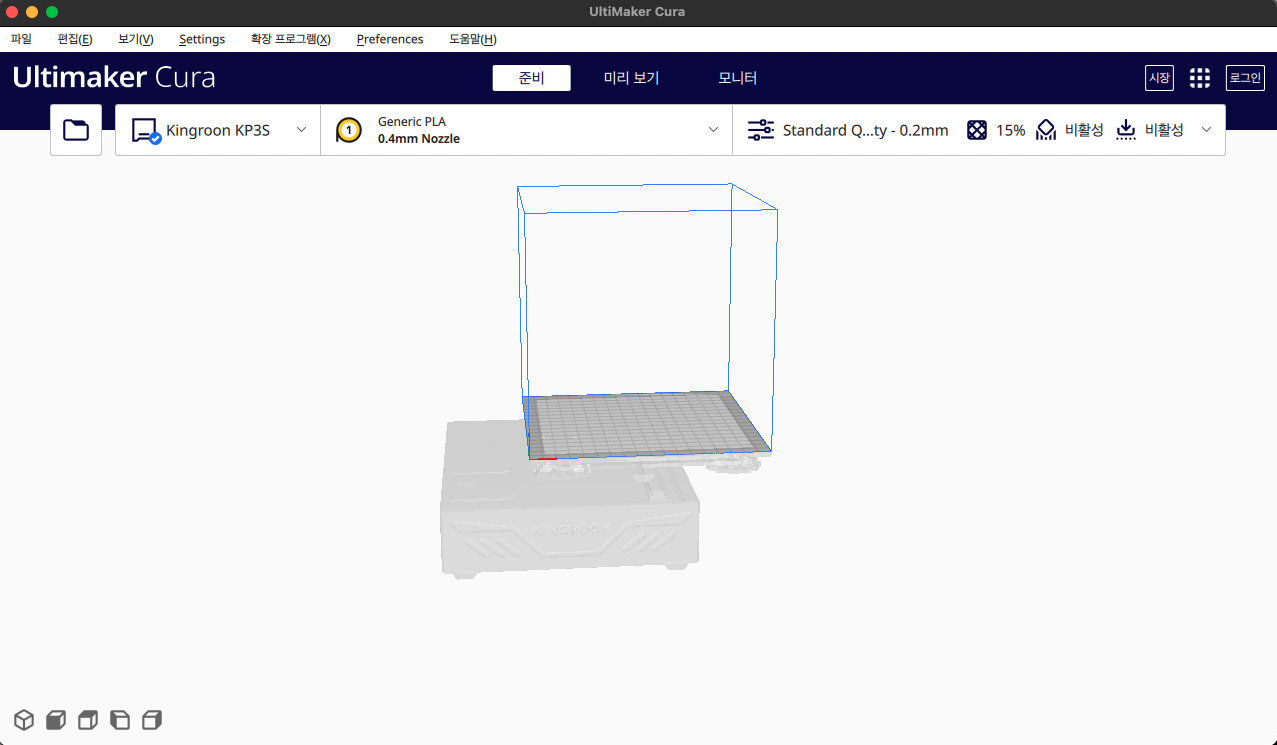Open the 파일 menu

click(x=21, y=39)
